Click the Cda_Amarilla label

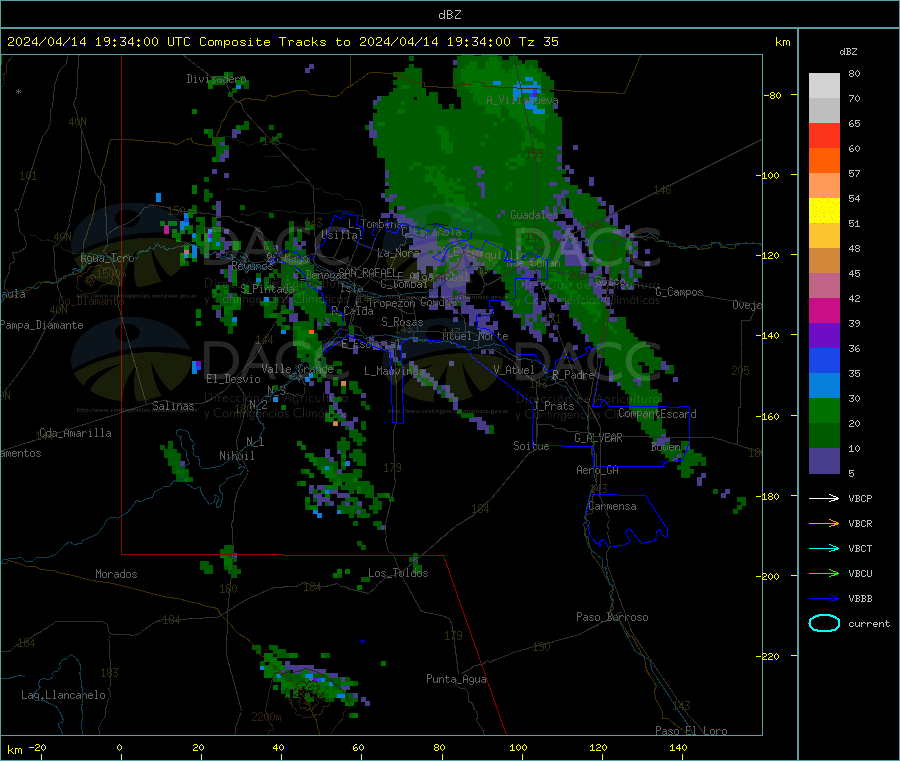(75, 433)
